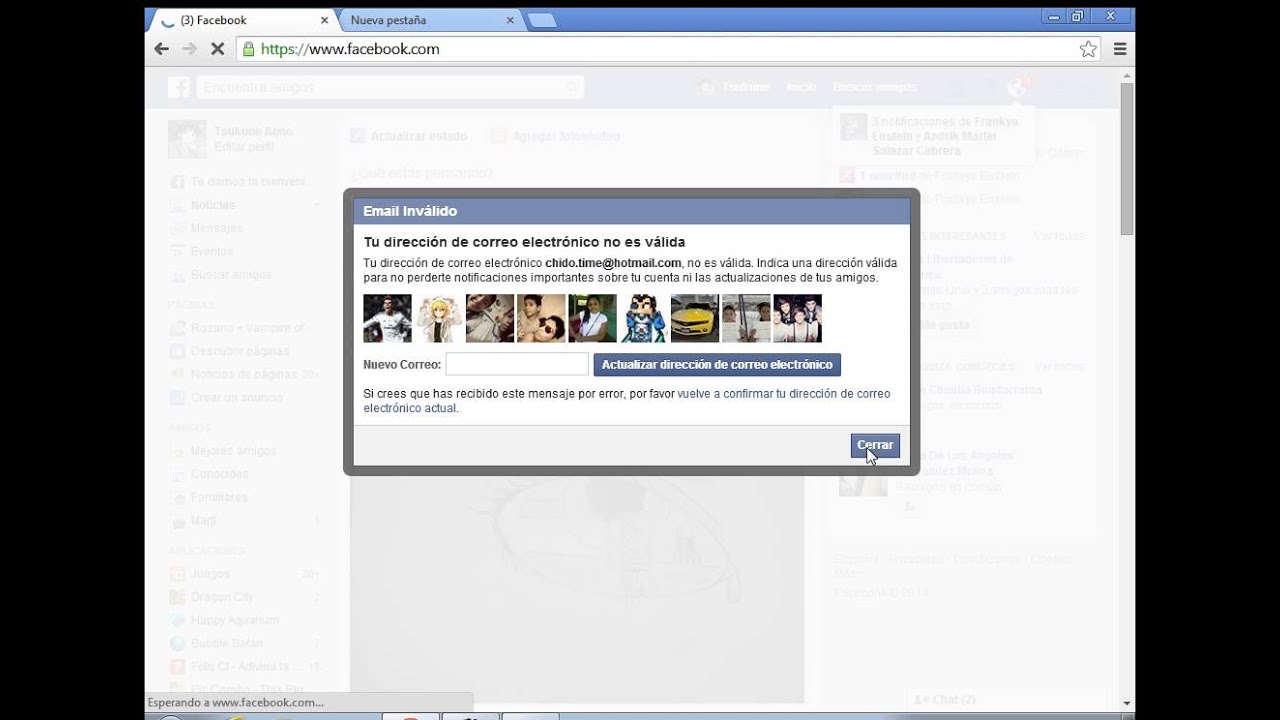Focus the Nuevo Correo input field
Screen dimensions: 1280x720
point(517,365)
